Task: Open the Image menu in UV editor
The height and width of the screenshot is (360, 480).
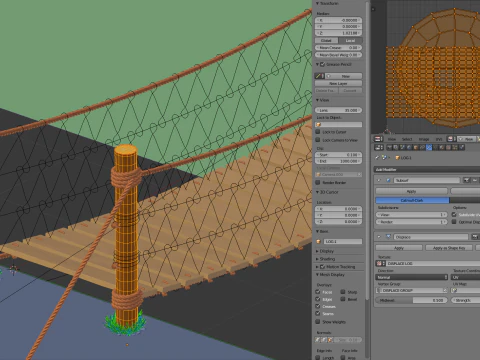Action: [x=424, y=139]
